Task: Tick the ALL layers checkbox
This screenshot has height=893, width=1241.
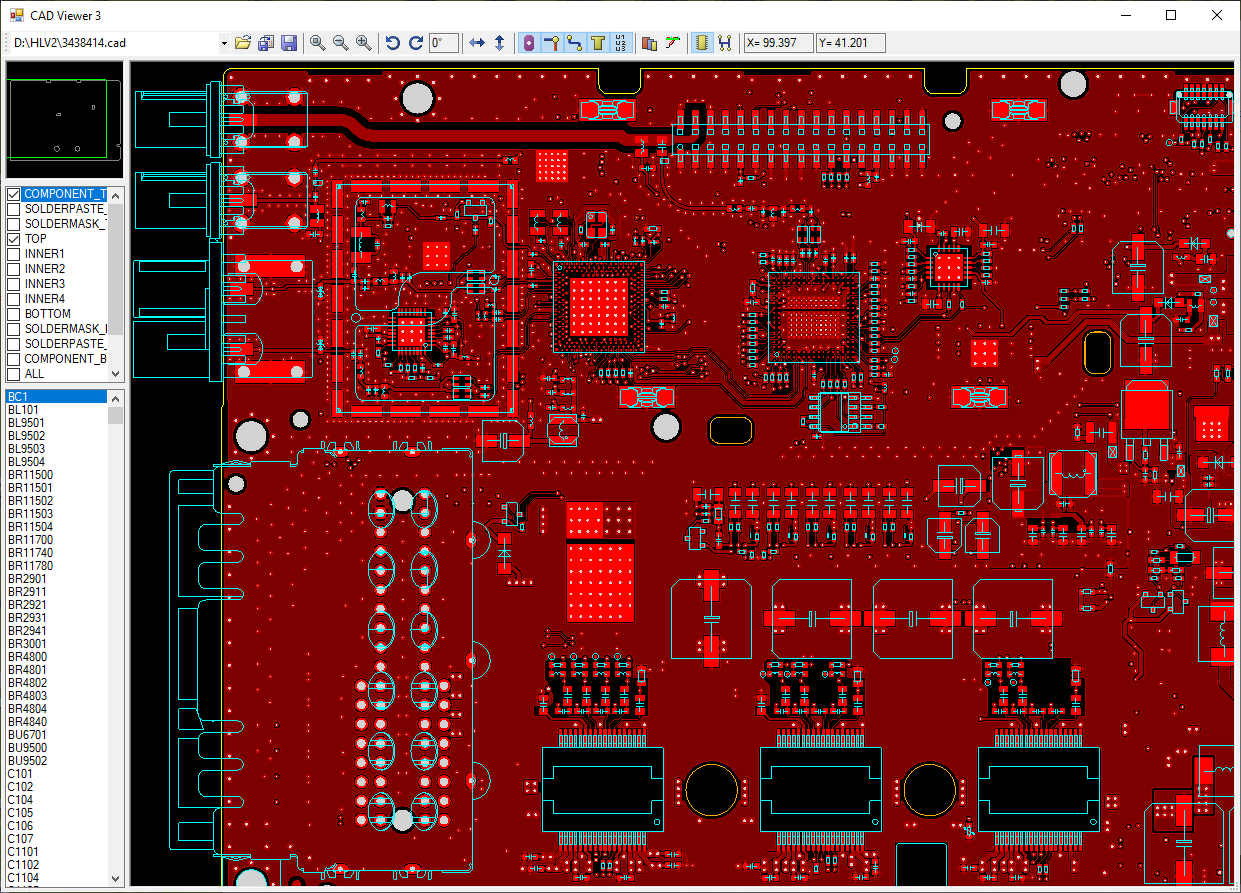Action: click(14, 374)
